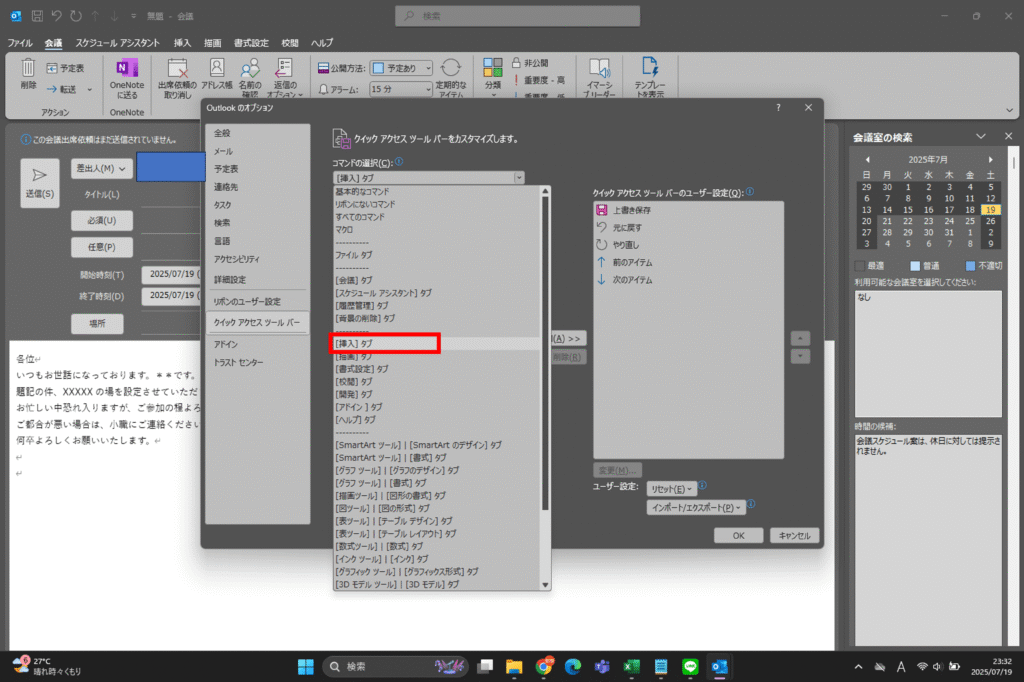Switch to the 校閲 ribbon tab
Image resolution: width=1024 pixels, height=682 pixels.
coord(289,43)
